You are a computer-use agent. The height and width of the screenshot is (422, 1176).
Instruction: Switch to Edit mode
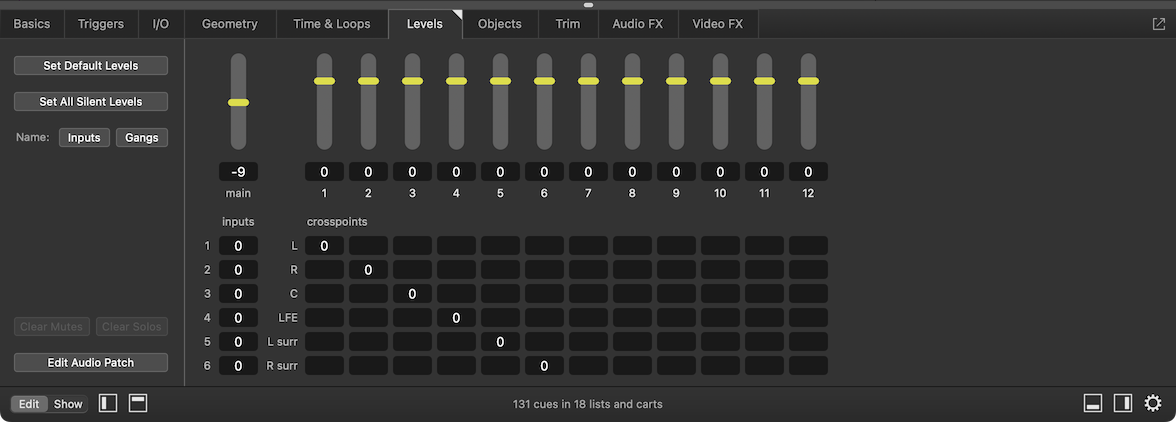29,404
